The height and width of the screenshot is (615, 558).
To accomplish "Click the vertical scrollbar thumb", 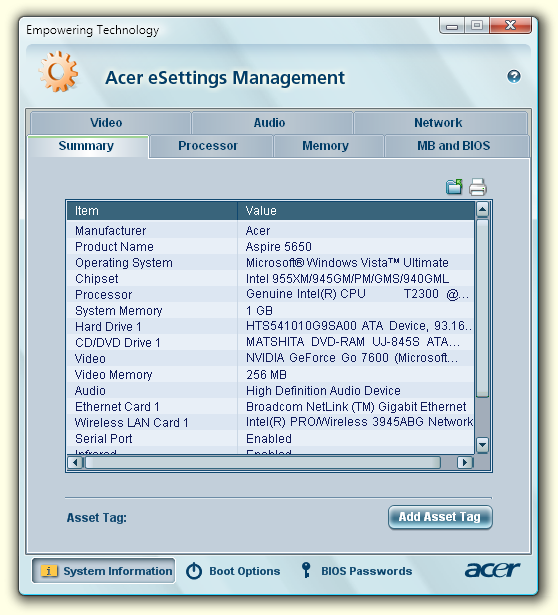I will click(x=482, y=308).
